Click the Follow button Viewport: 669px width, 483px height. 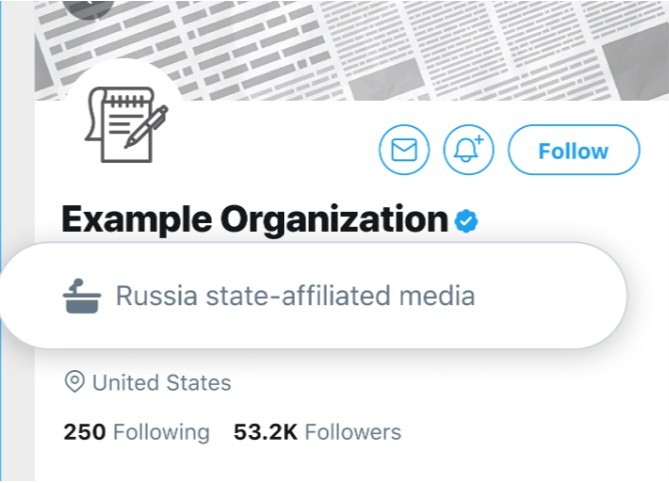coord(574,150)
